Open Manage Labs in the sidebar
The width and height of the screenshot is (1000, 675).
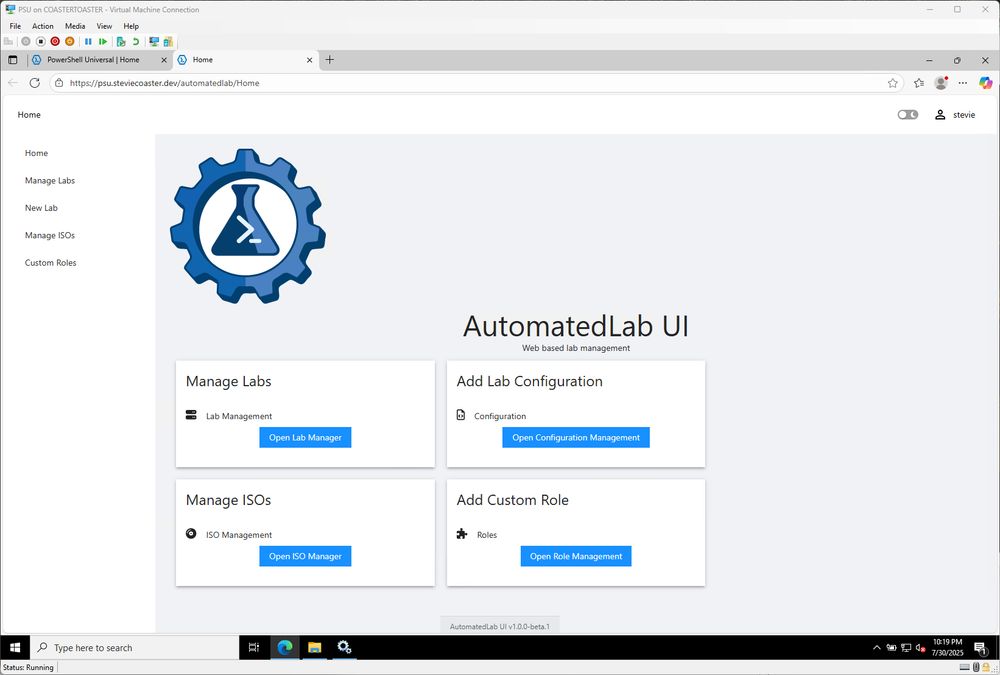coord(50,181)
